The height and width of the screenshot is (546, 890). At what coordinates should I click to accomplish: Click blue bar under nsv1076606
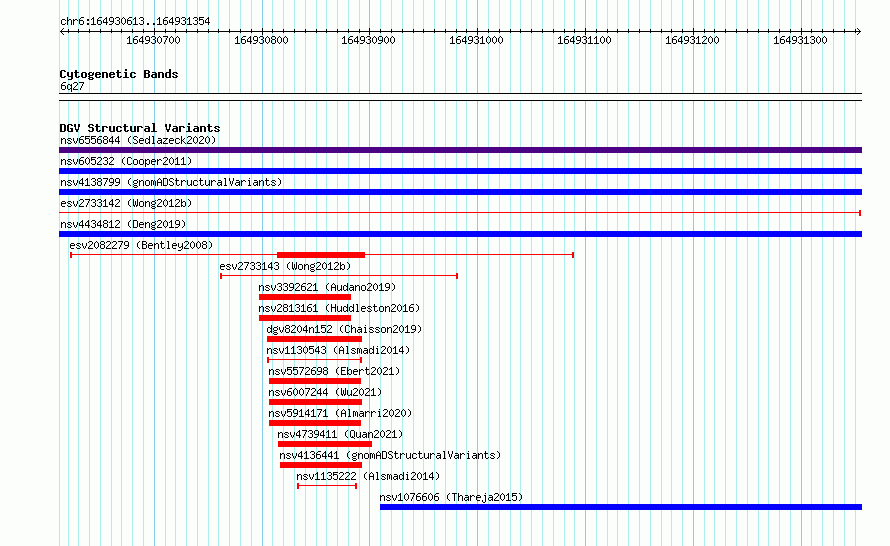(621, 507)
